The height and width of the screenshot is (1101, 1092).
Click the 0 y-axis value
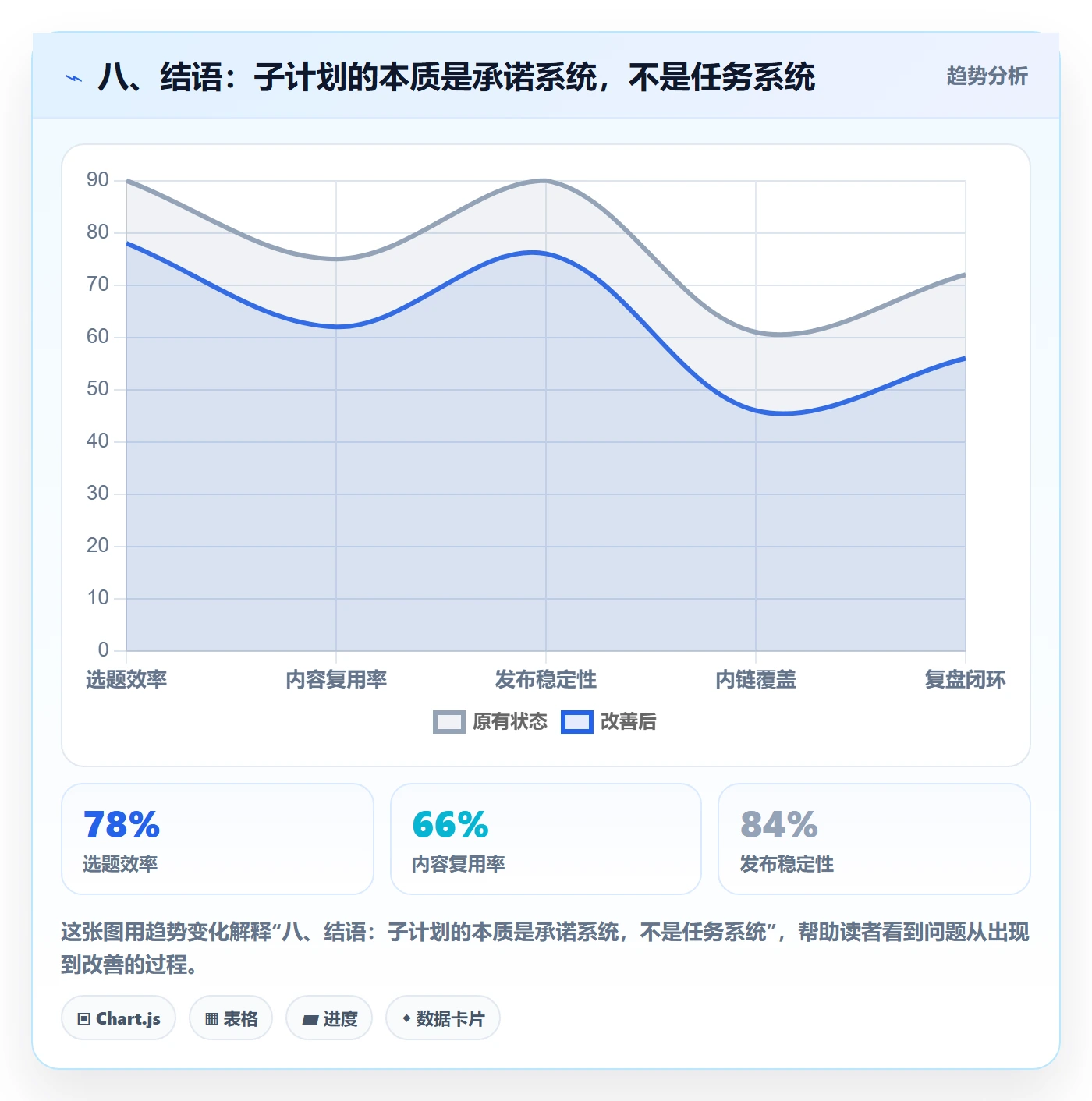[x=103, y=650]
